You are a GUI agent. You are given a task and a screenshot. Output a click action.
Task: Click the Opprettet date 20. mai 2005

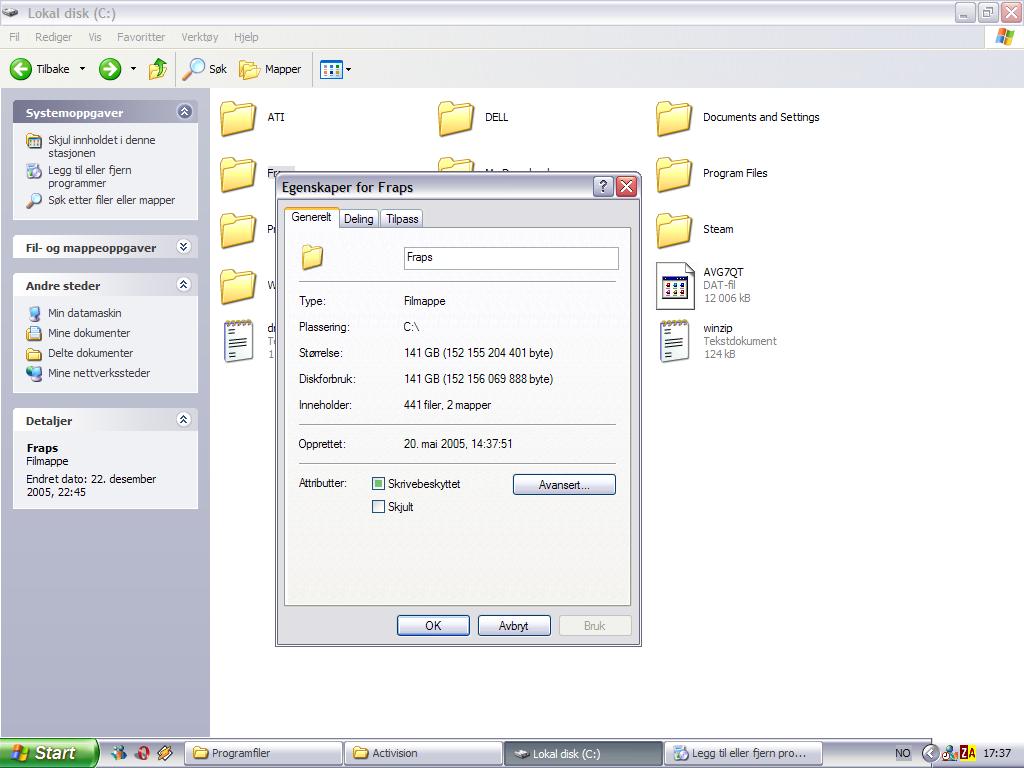458,444
